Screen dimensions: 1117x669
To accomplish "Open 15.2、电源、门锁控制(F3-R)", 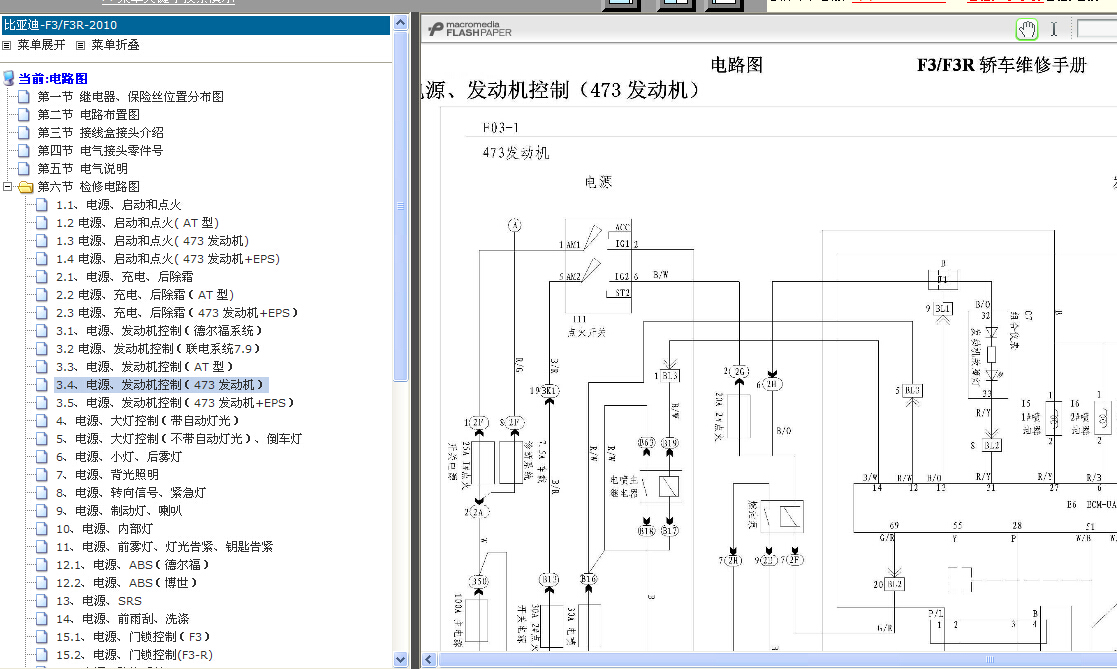I will coord(134,655).
